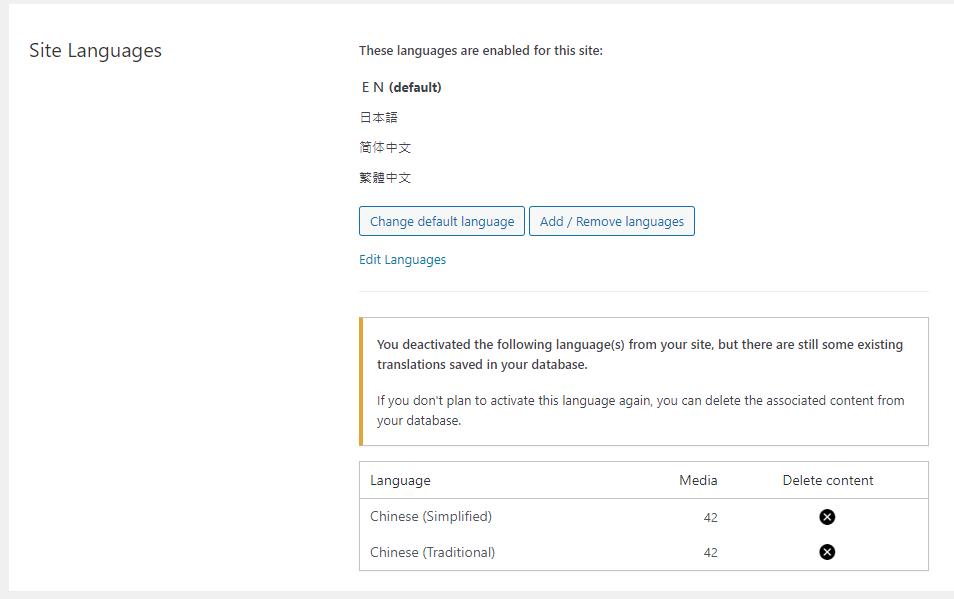954x599 pixels.
Task: Click media count 42 for Chinese (Simplified)
Action: pyautogui.click(x=710, y=518)
